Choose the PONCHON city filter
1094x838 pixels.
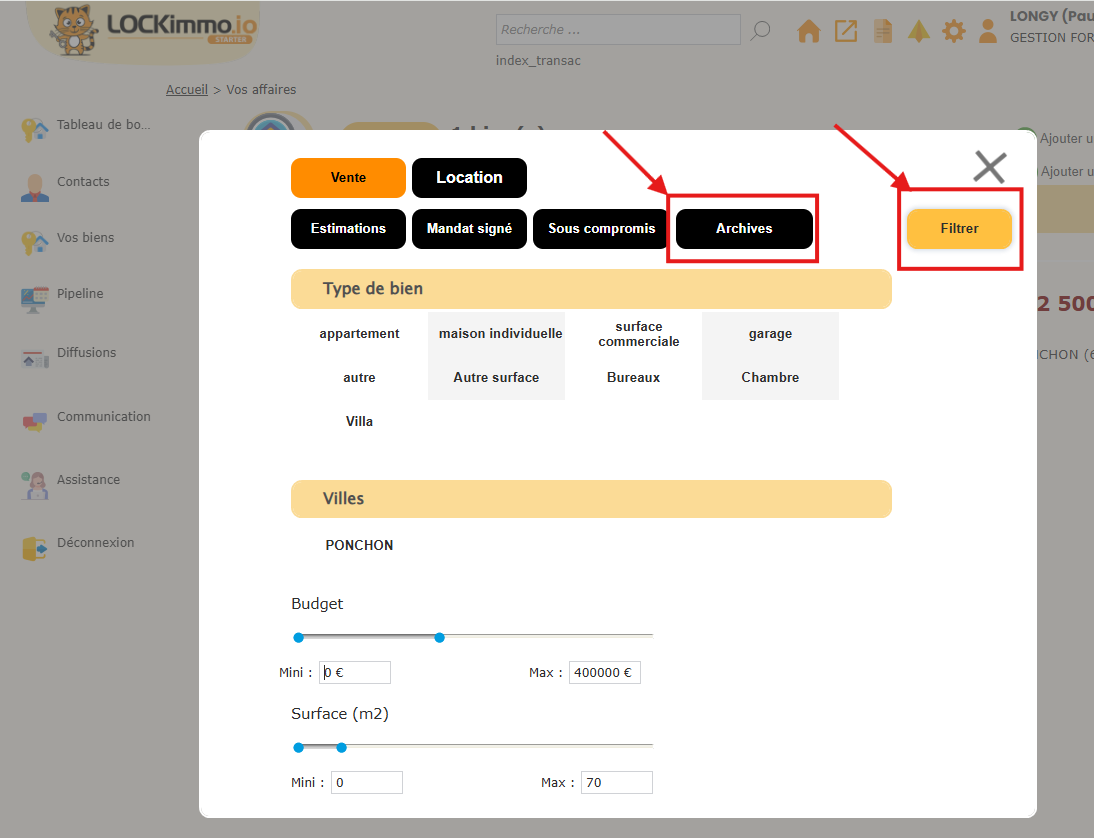[359, 546]
